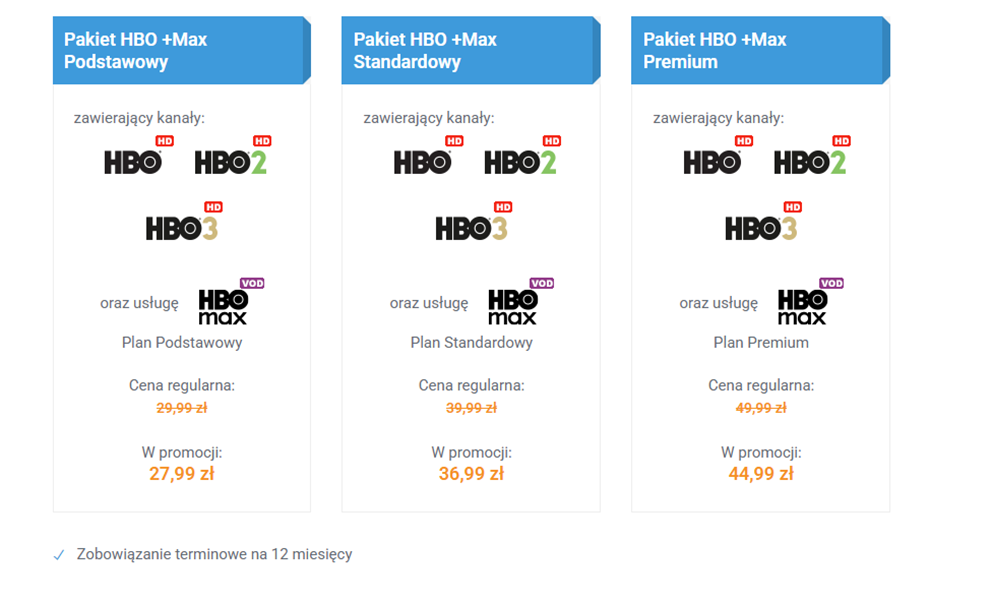Click the Zobowiązanie terminowe na 12 miesięcy text
The width and height of the screenshot is (991, 603).
click(214, 554)
